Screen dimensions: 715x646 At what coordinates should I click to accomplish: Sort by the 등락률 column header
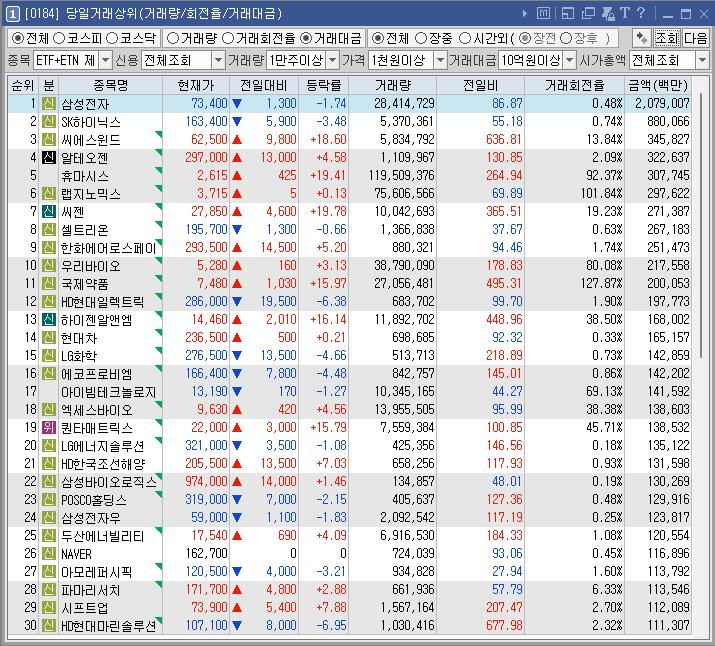click(323, 85)
